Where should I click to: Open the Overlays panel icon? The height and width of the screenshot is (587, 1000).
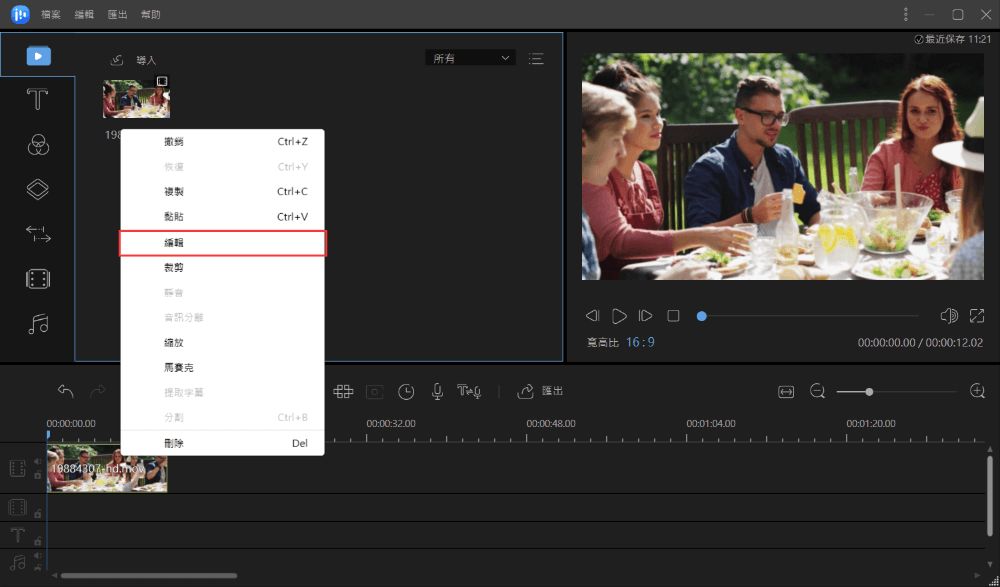point(38,189)
